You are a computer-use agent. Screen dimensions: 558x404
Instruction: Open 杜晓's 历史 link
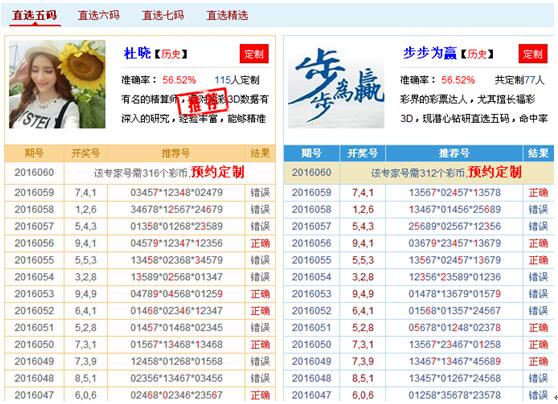point(171,54)
